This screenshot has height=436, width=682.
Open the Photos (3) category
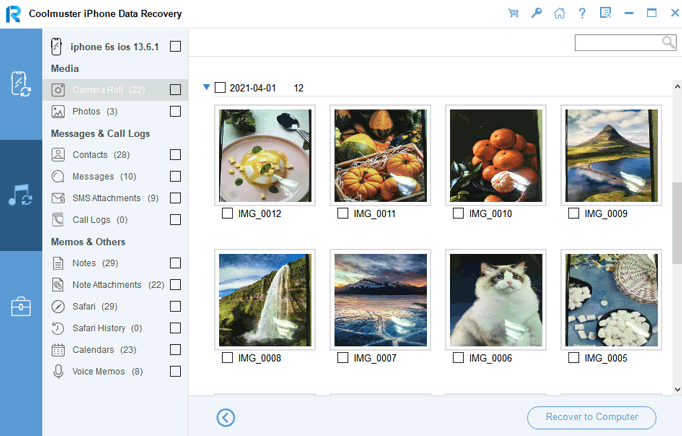tap(115, 111)
